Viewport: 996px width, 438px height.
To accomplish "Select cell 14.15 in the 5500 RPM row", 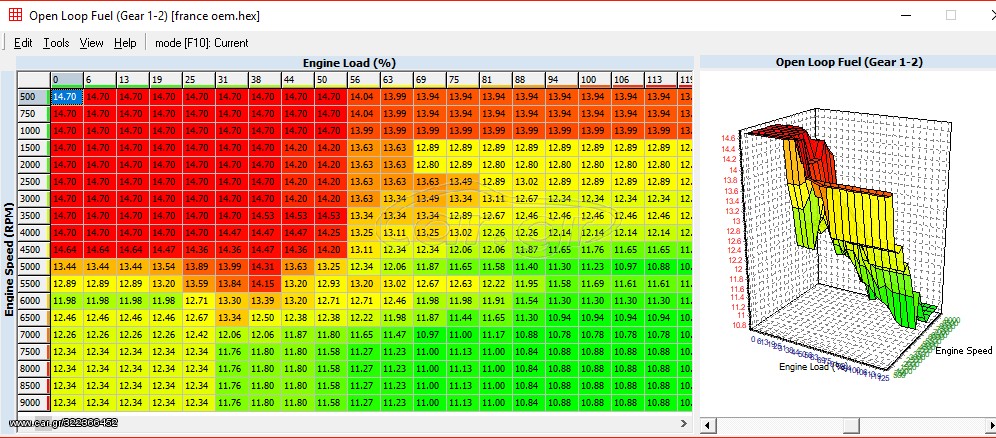I will click(265, 284).
